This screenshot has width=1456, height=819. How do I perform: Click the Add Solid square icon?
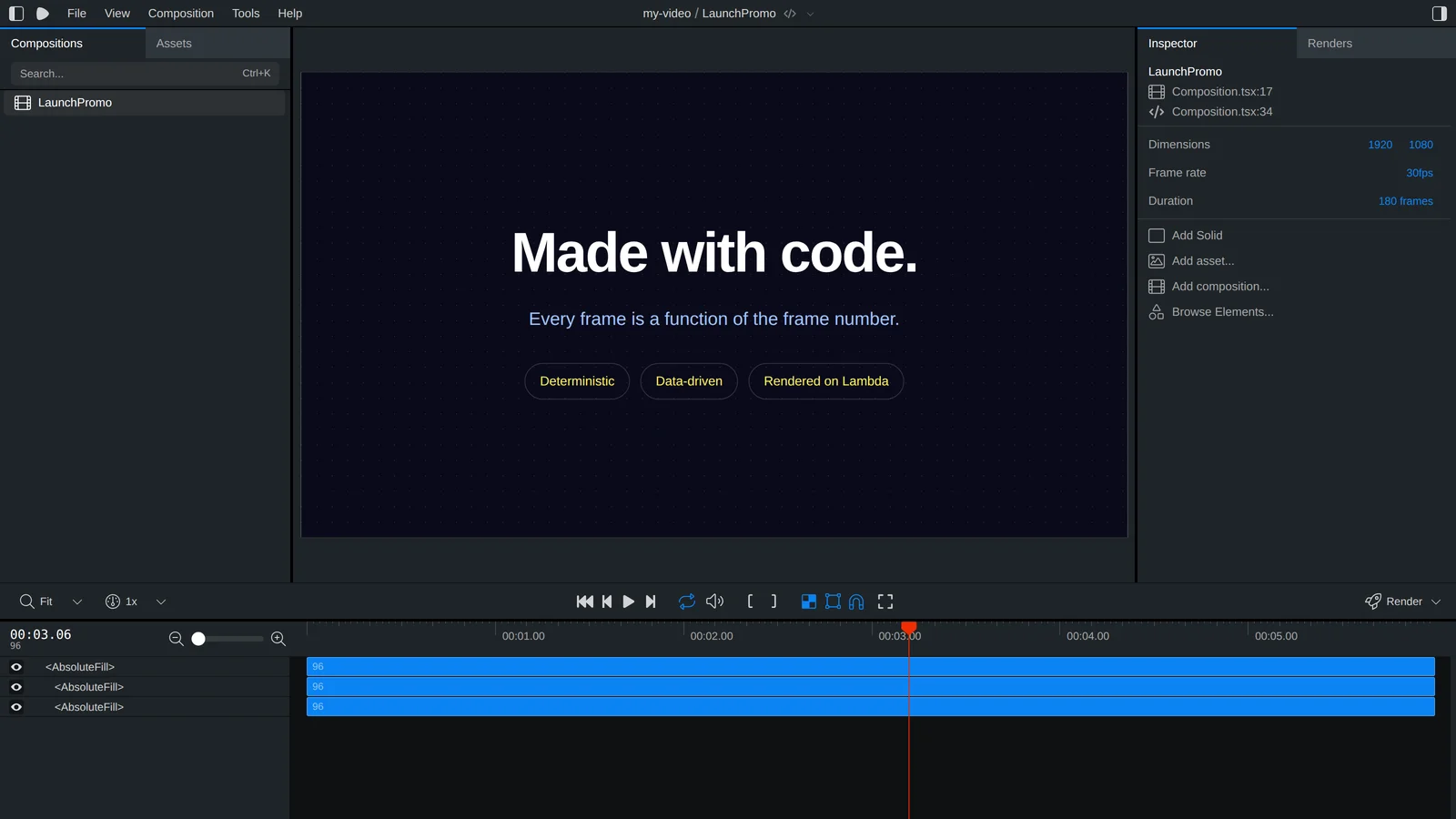(x=1157, y=236)
